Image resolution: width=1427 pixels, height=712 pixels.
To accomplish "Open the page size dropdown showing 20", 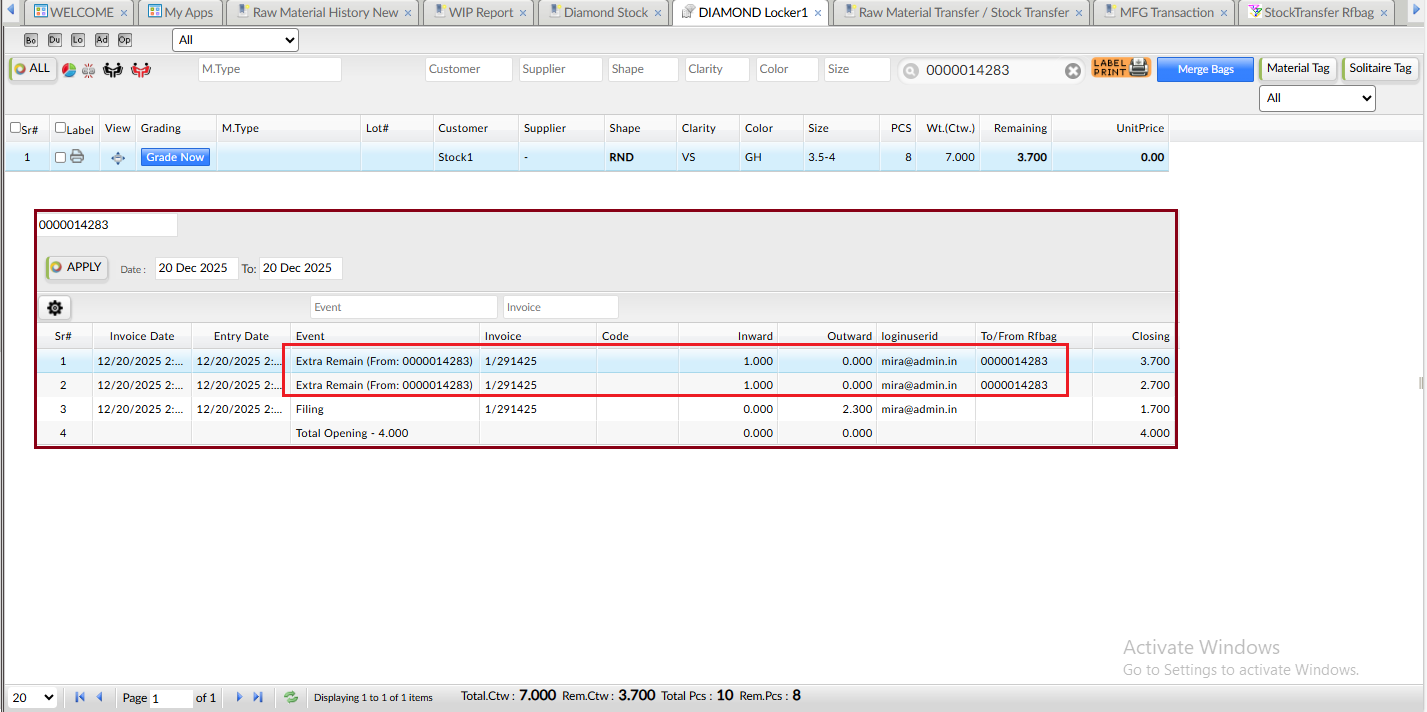I will [33, 698].
